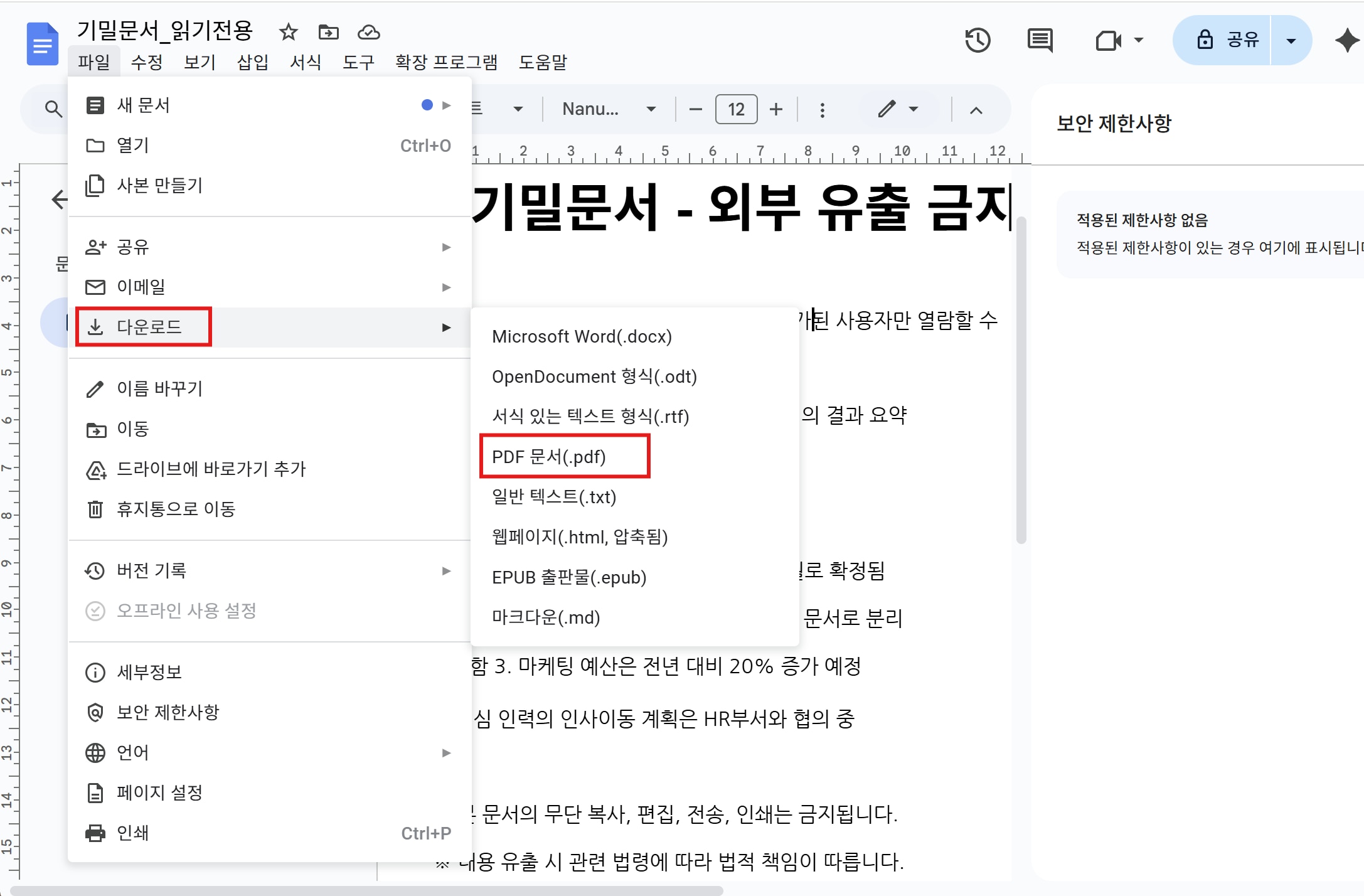Download as Microsoft Word(.docx)

tap(635, 337)
